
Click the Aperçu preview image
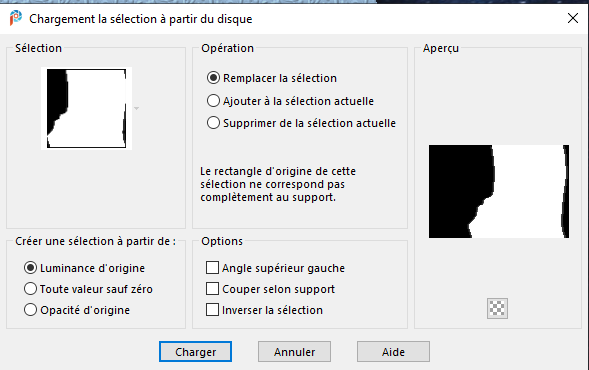point(499,192)
